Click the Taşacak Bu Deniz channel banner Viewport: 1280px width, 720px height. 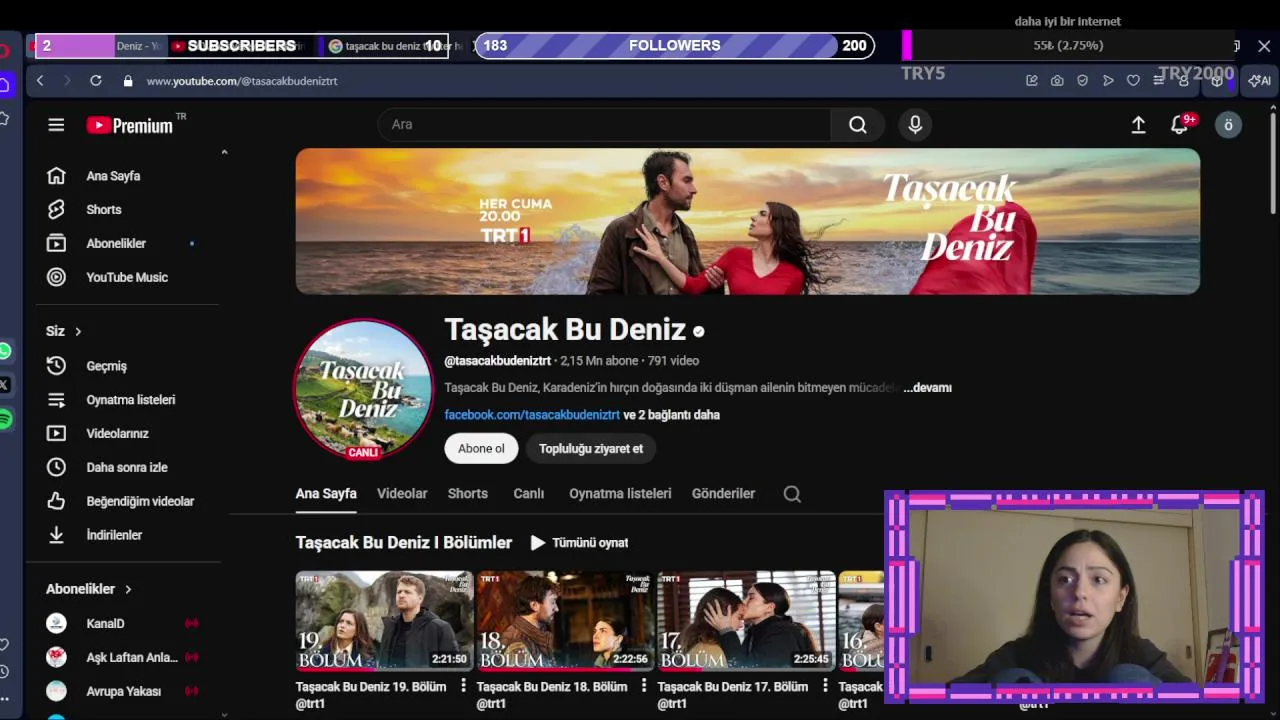pos(748,221)
